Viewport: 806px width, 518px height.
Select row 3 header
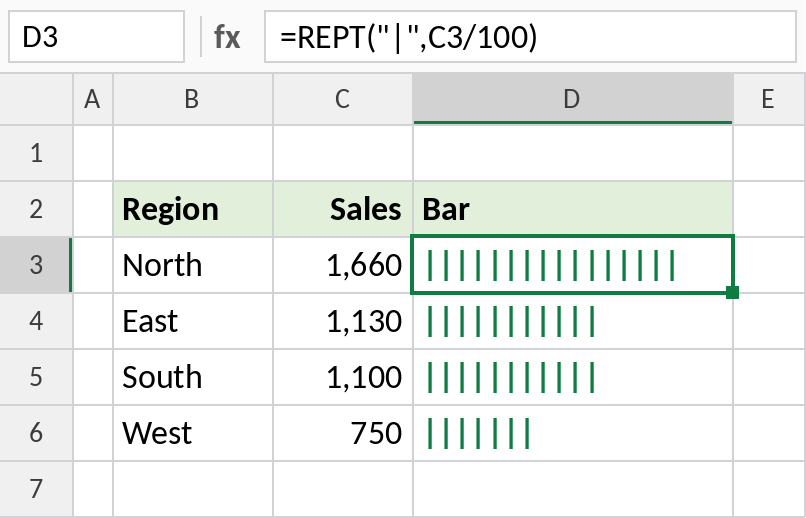[36, 265]
